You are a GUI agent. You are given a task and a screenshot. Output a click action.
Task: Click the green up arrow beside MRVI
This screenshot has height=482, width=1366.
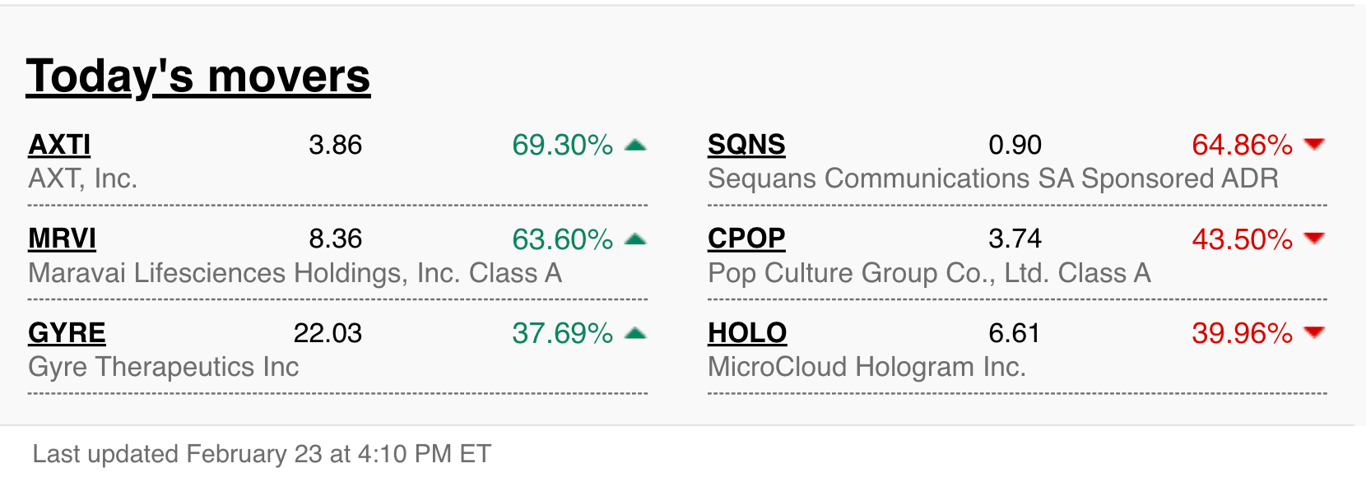(x=635, y=239)
